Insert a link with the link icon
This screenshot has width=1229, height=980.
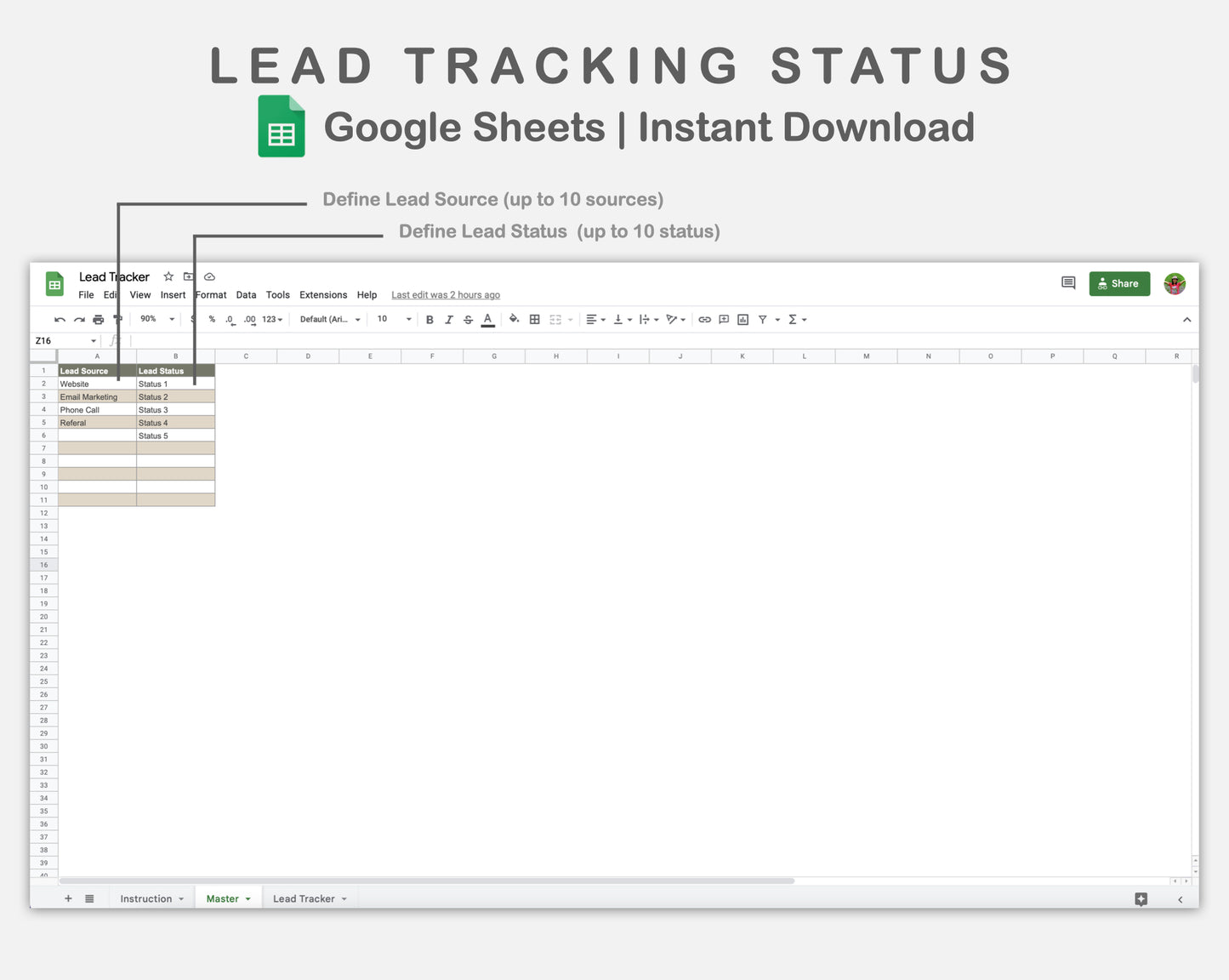click(x=705, y=319)
